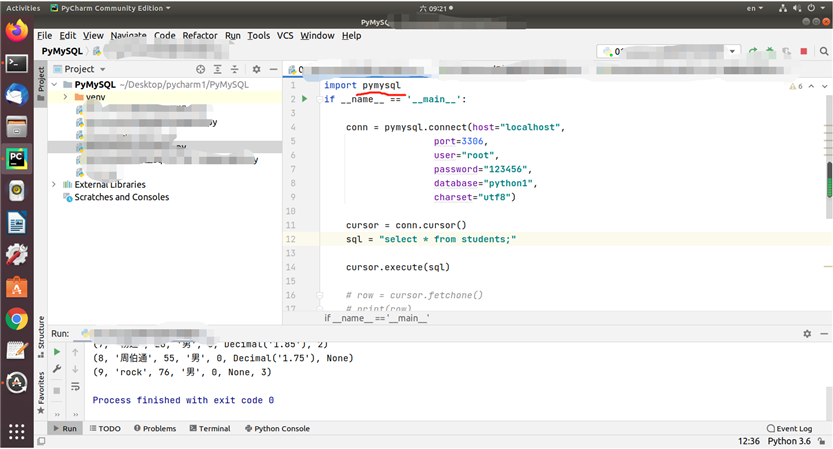This screenshot has height=449, width=833.
Task: Collapse PyMySQL project root
Action: tap(54, 84)
